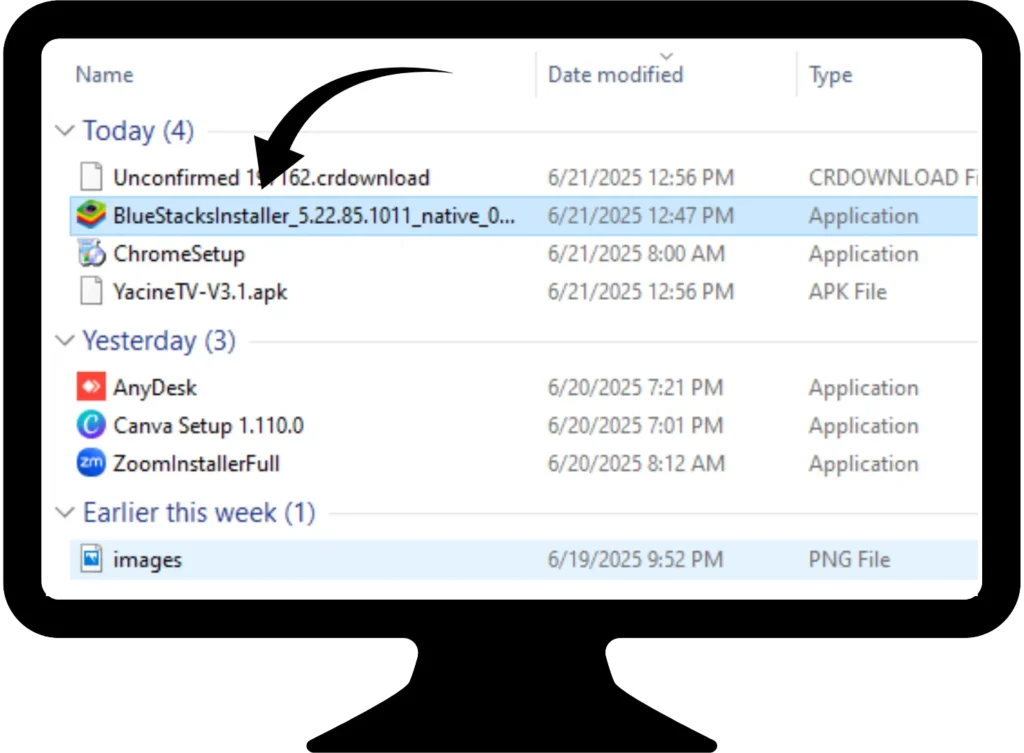Sort by the Name column header

pos(104,74)
